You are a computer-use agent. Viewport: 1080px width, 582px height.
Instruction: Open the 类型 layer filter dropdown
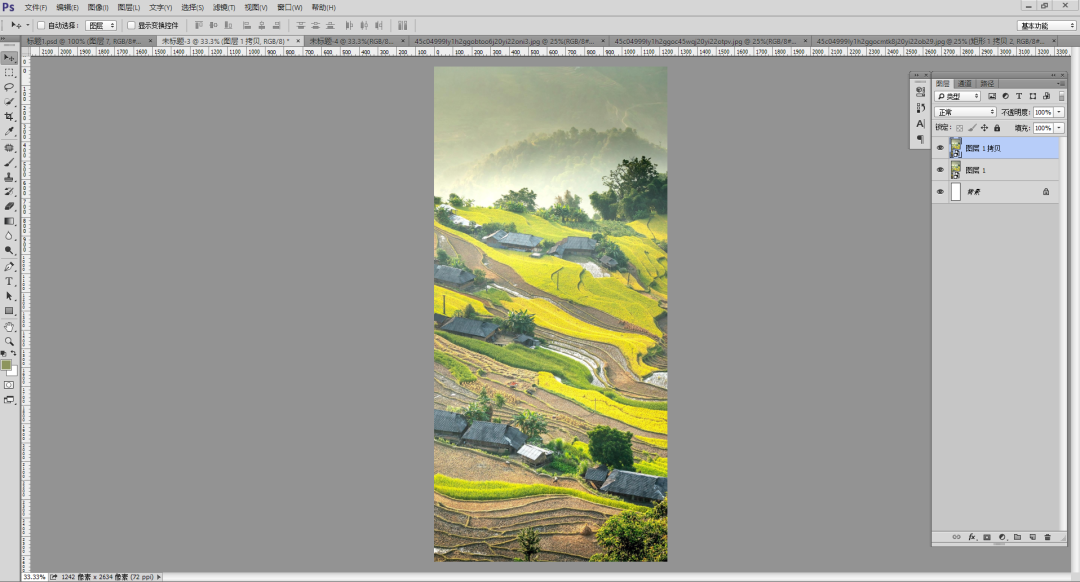(x=957, y=96)
